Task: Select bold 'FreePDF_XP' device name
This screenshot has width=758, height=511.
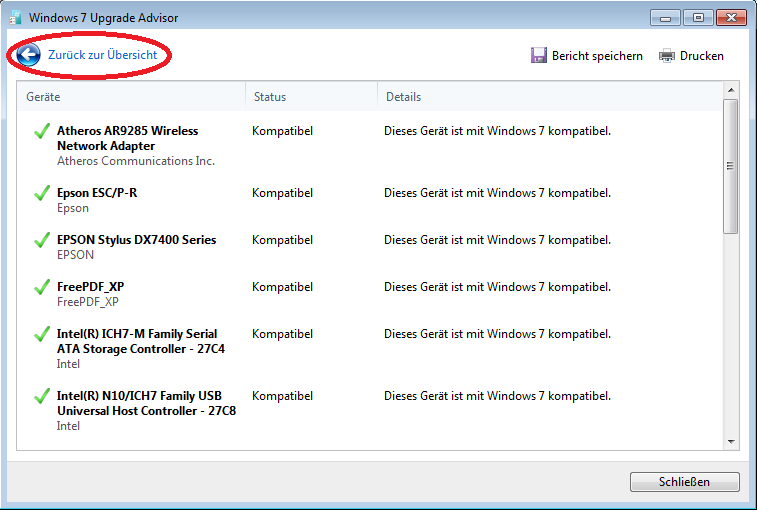Action: point(91,287)
